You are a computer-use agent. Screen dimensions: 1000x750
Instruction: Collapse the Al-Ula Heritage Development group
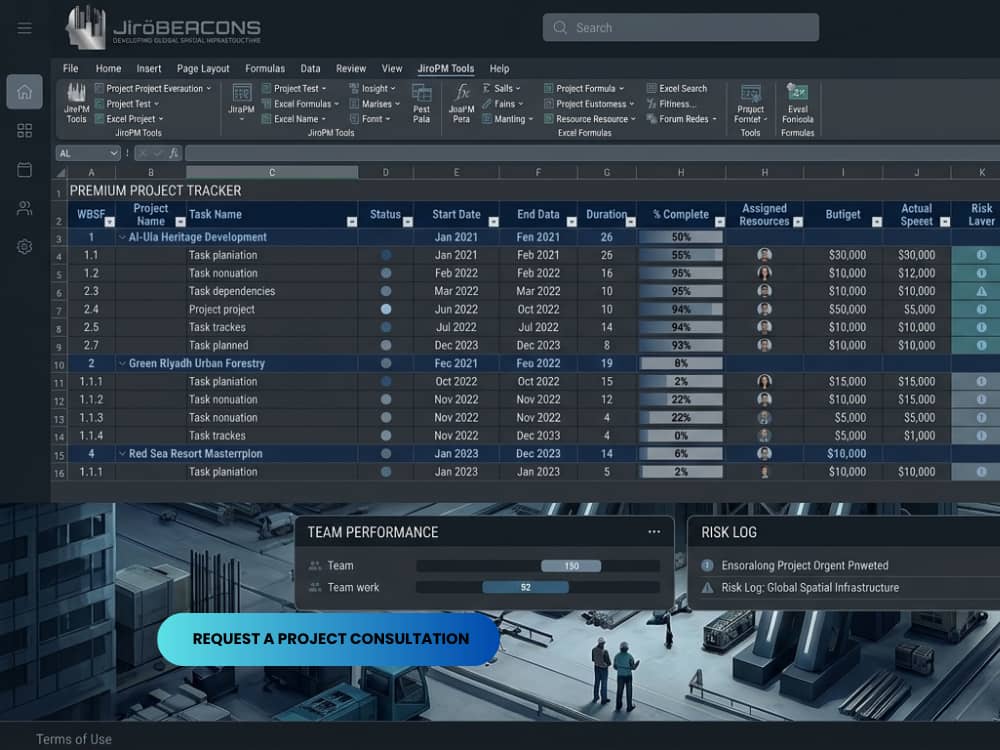[x=122, y=237]
